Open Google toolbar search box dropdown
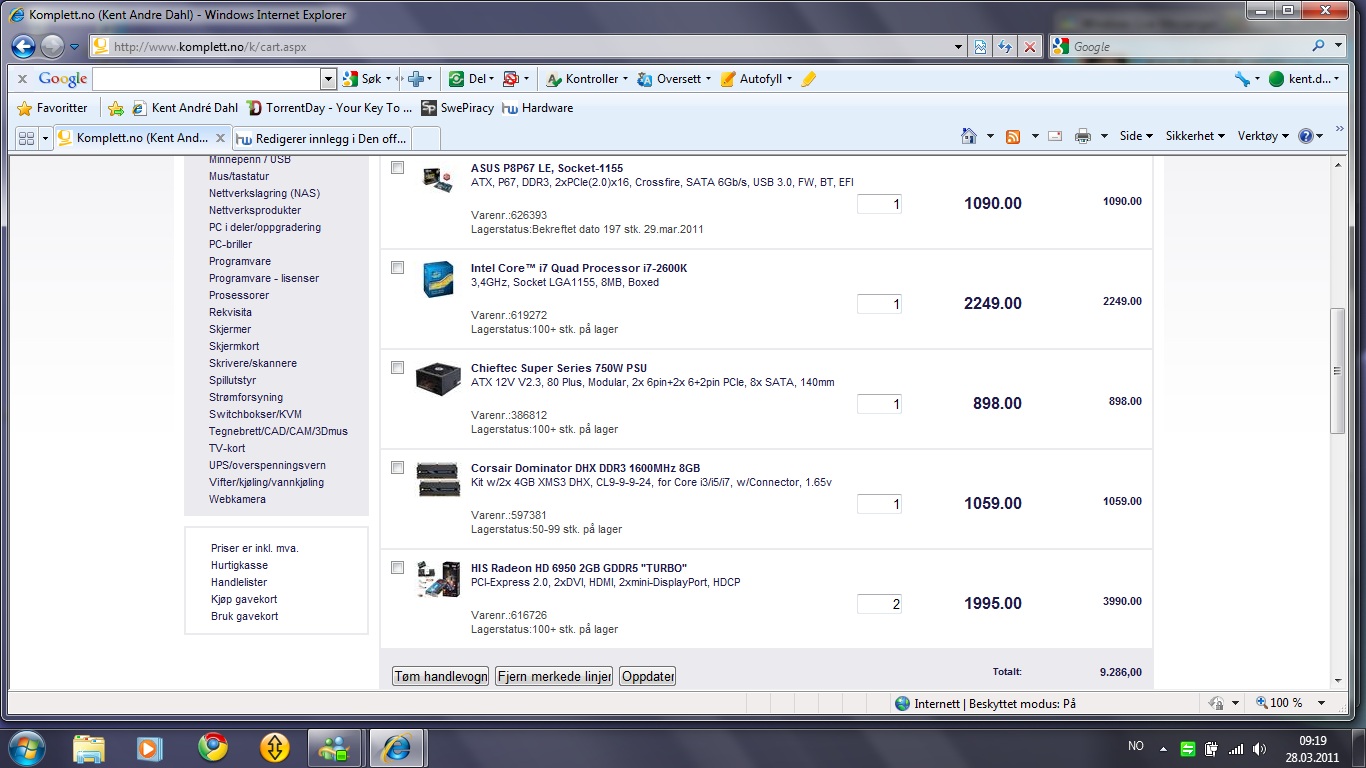This screenshot has height=768, width=1366. (x=328, y=79)
